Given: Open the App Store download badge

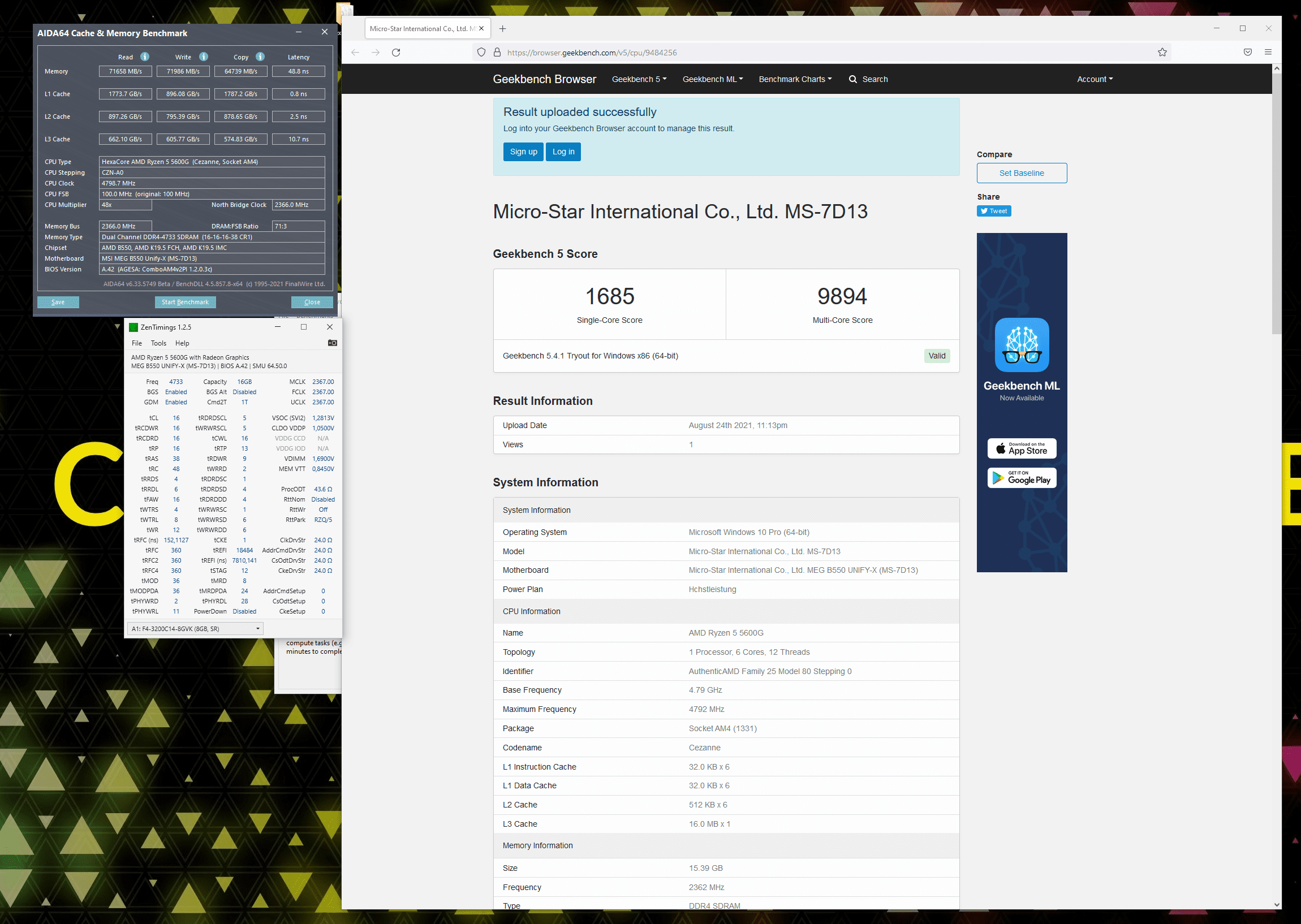Looking at the screenshot, I should 1022,448.
